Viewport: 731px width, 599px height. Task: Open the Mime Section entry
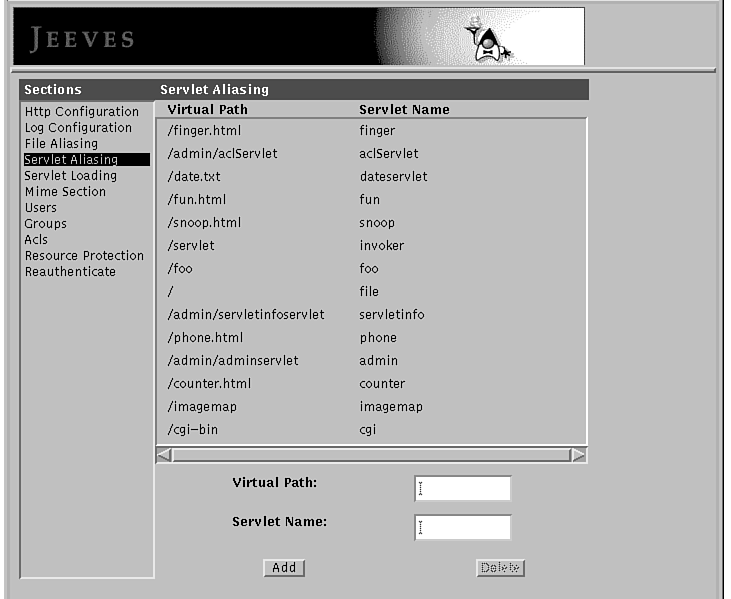click(64, 192)
